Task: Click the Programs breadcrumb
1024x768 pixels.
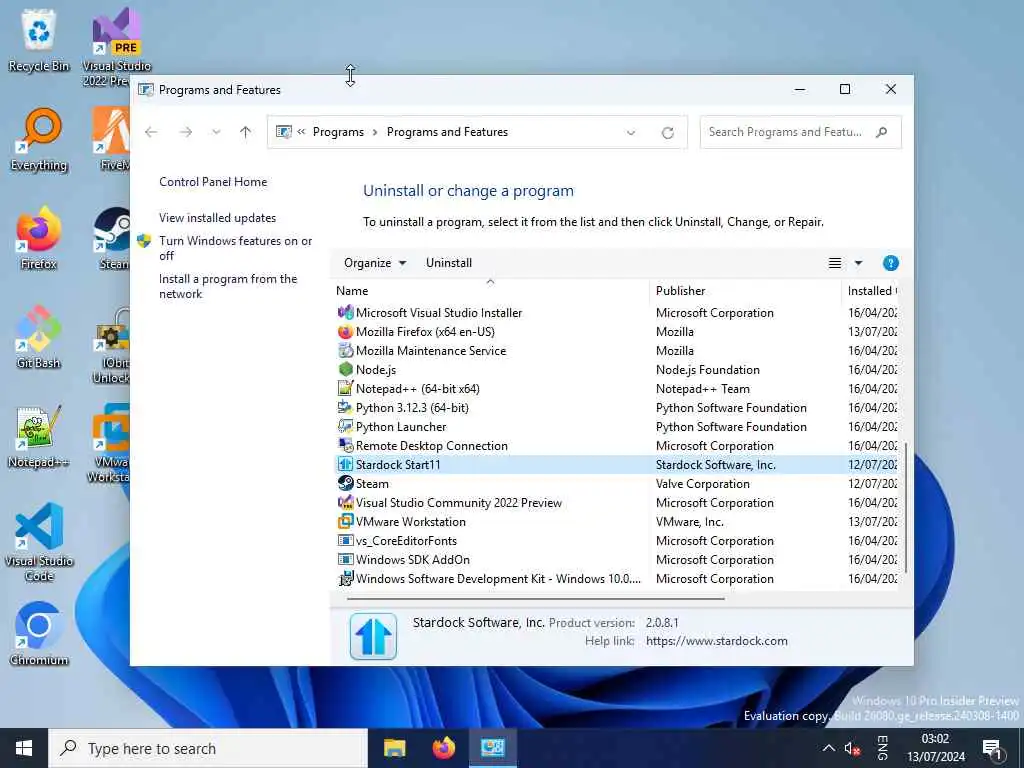Action: (338, 132)
